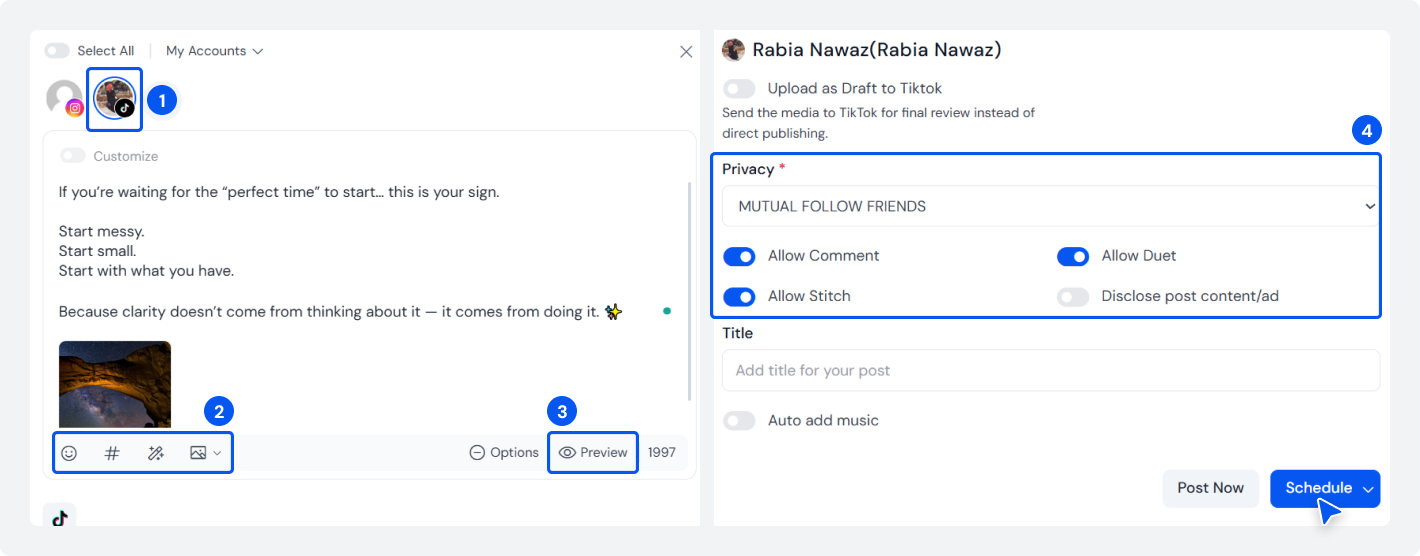
Task: Select the Instagram account avatar
Action: (x=65, y=98)
